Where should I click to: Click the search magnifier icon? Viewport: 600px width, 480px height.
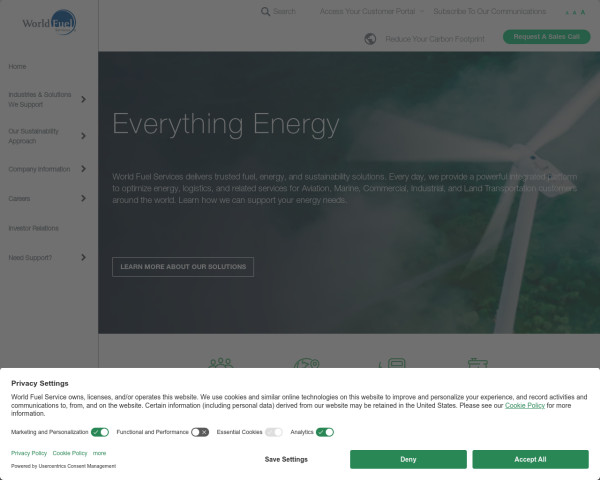pyautogui.click(x=265, y=11)
